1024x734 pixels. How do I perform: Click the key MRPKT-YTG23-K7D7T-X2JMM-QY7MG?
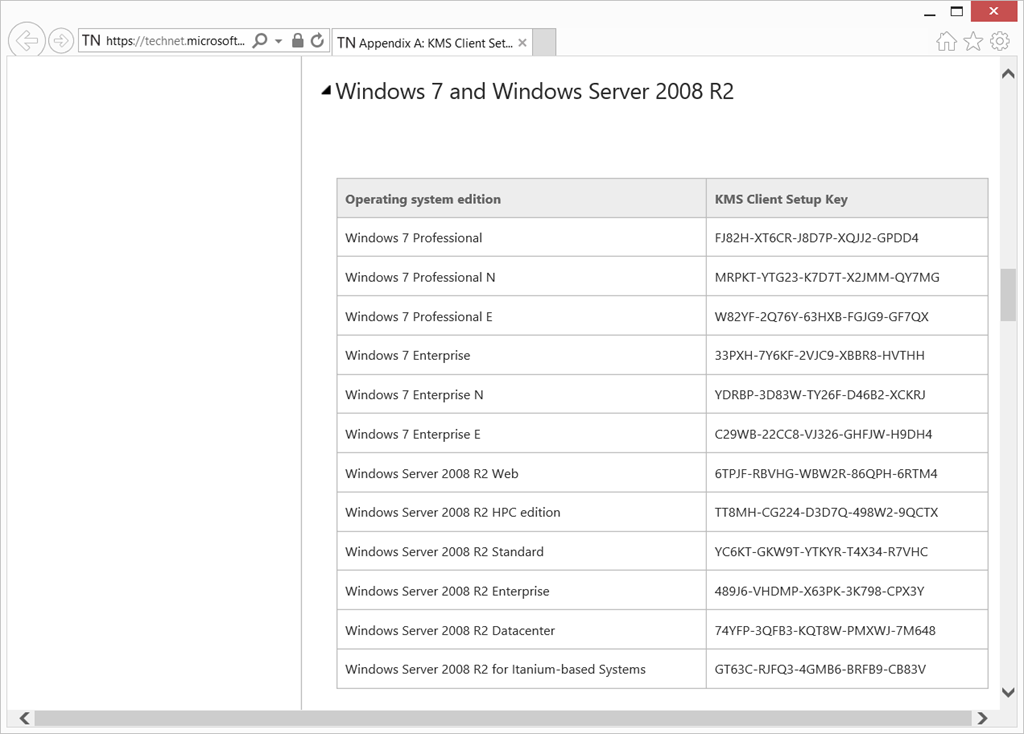click(x=827, y=277)
